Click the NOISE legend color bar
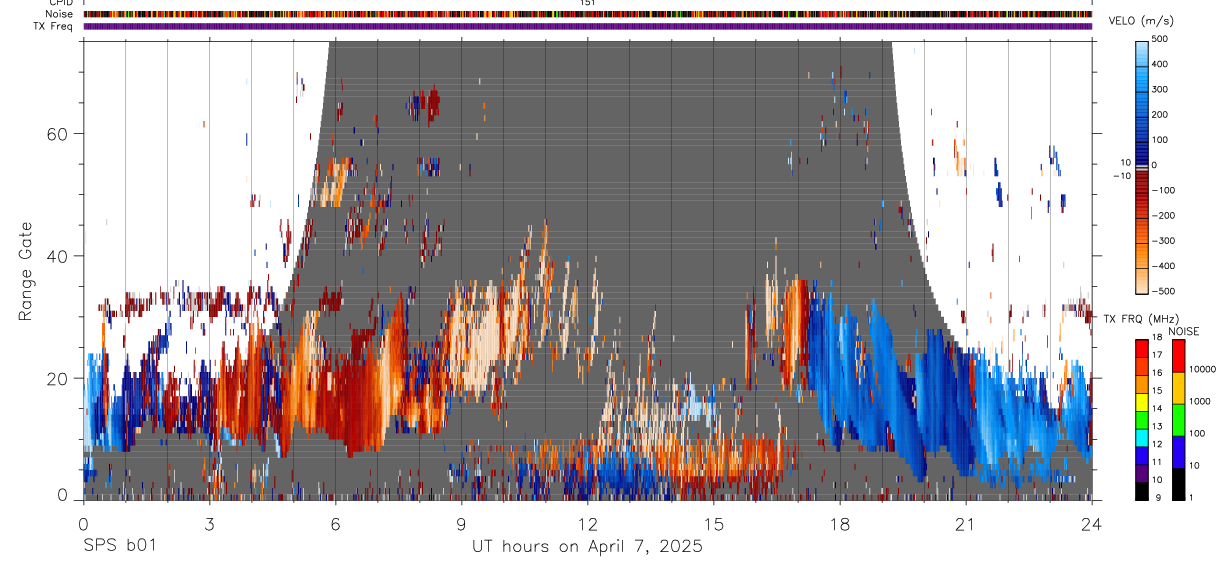The height and width of the screenshot is (567, 1228). click(1179, 419)
